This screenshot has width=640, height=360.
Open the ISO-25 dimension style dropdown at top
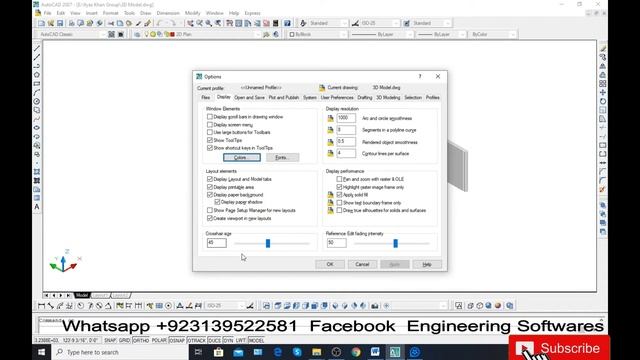(380, 23)
